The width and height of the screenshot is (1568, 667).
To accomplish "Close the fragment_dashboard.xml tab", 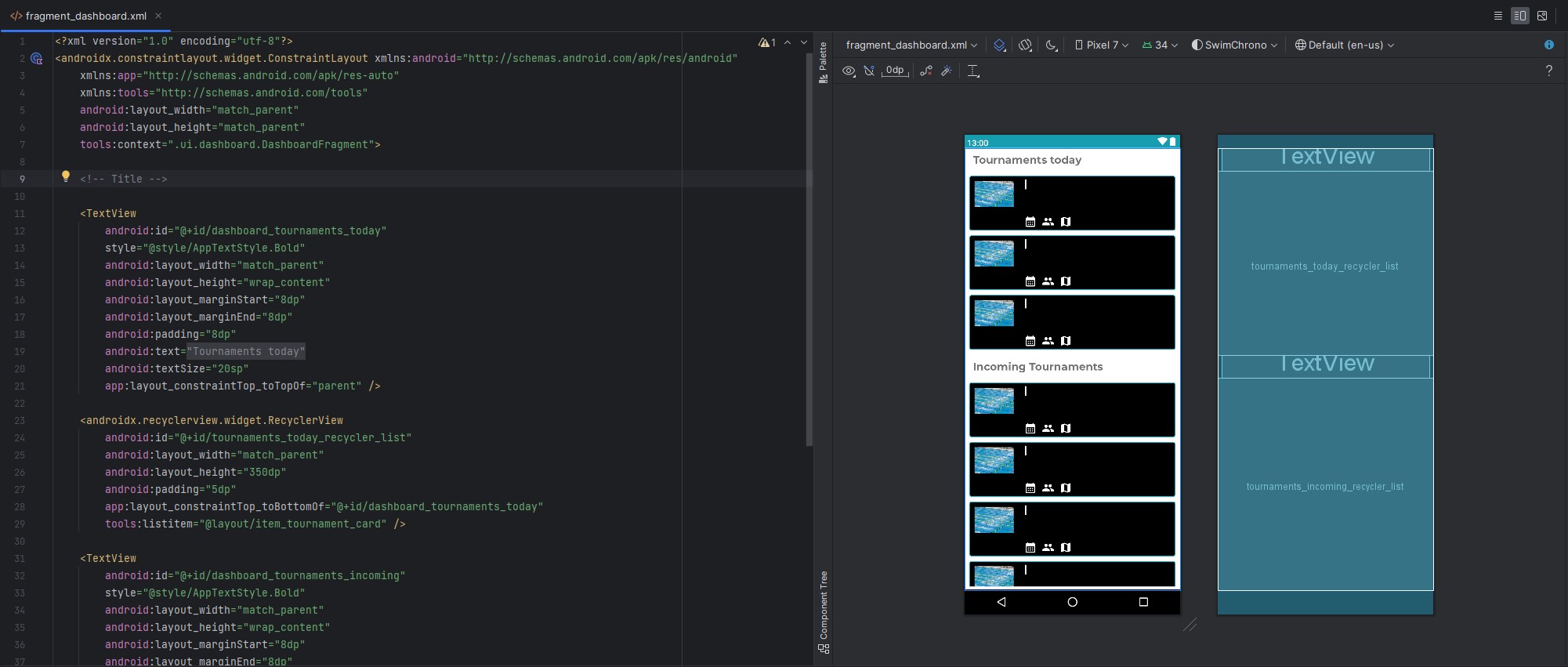I will 158,16.
